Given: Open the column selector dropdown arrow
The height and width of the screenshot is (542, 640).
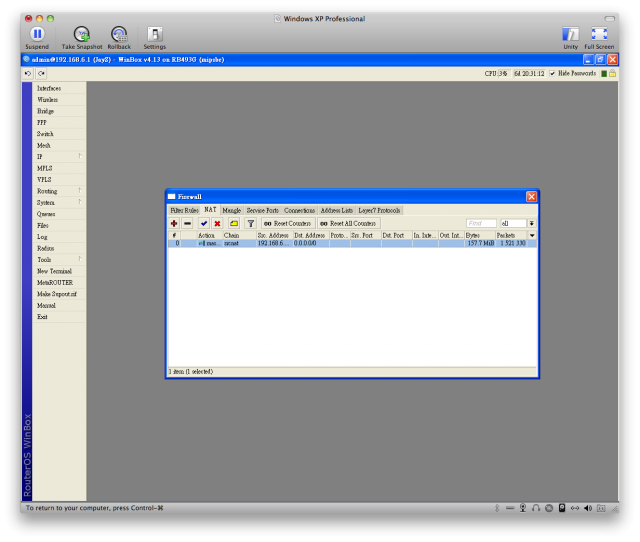Looking at the screenshot, I should 532,235.
